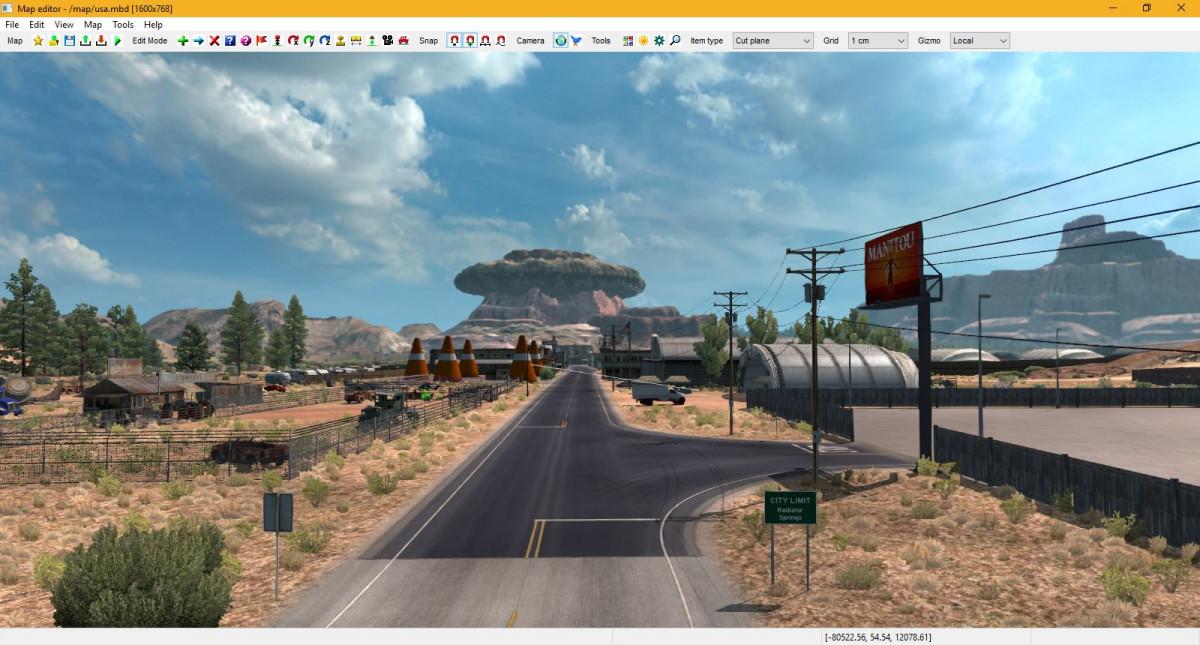
Task: Run the map with the green play icon
Action: (x=117, y=41)
